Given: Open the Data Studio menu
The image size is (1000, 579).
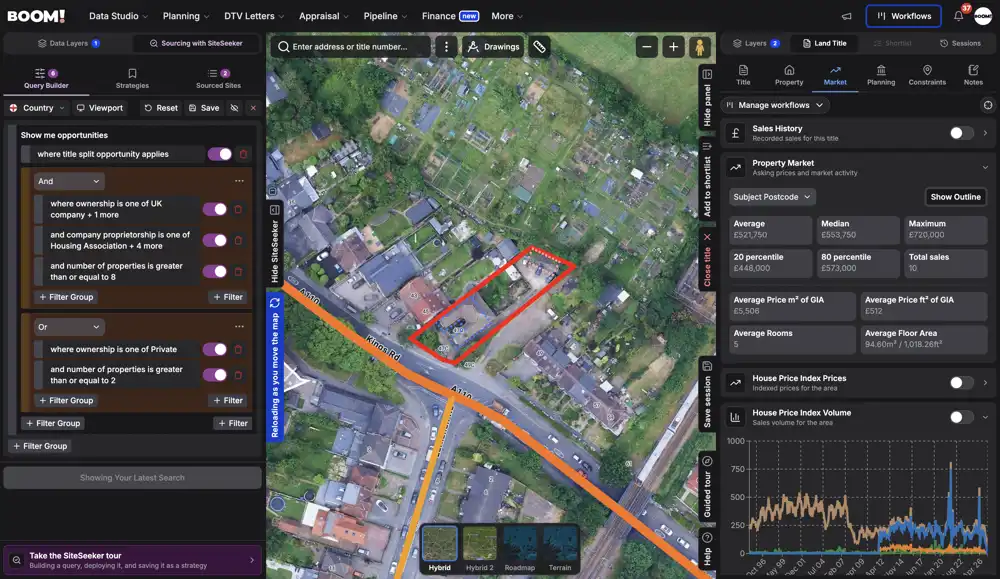Looking at the screenshot, I should 118,16.
